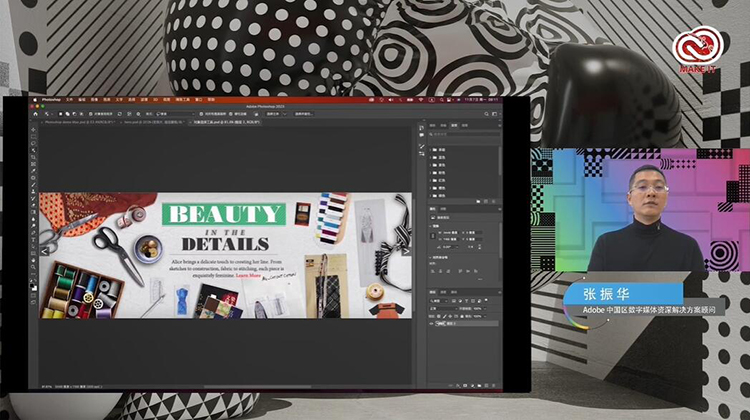Select the Rectangular Marquee tool
The image size is (750, 420).
click(33, 136)
